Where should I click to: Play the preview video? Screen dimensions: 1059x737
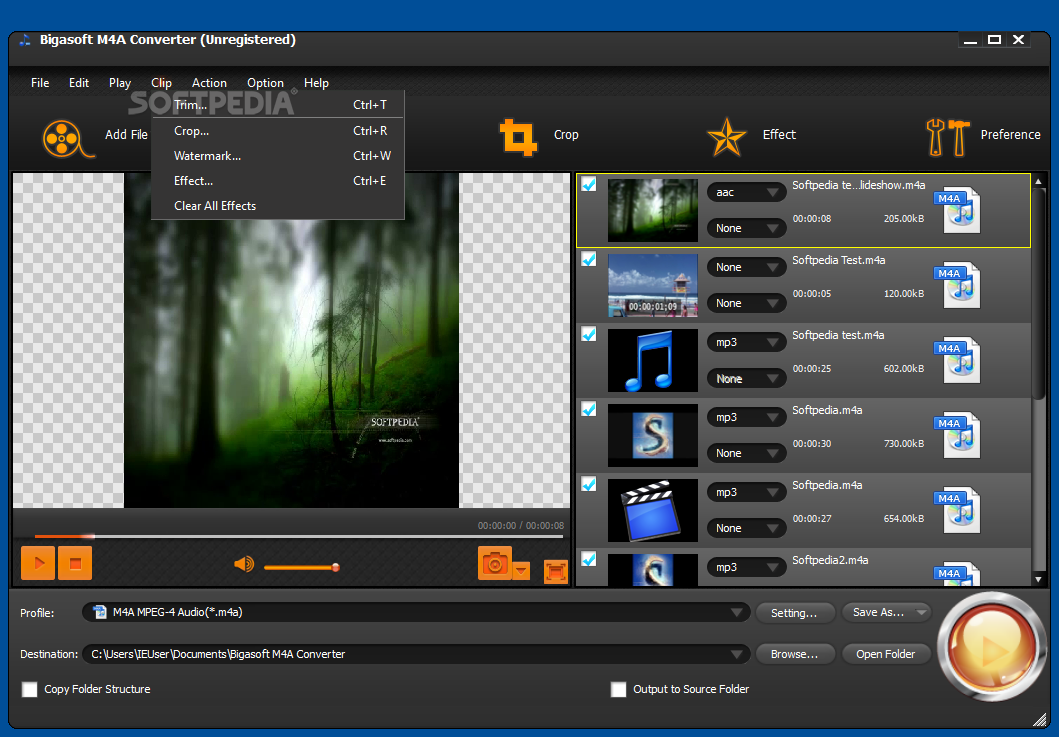(x=38, y=563)
